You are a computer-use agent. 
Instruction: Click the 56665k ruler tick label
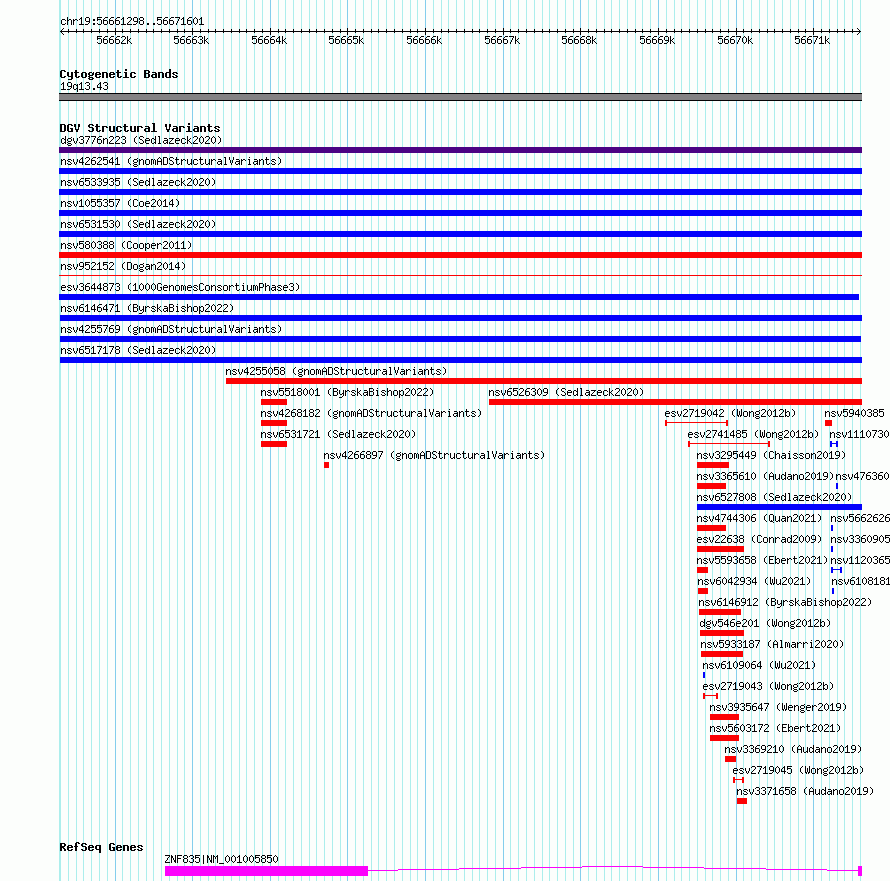(x=346, y=40)
